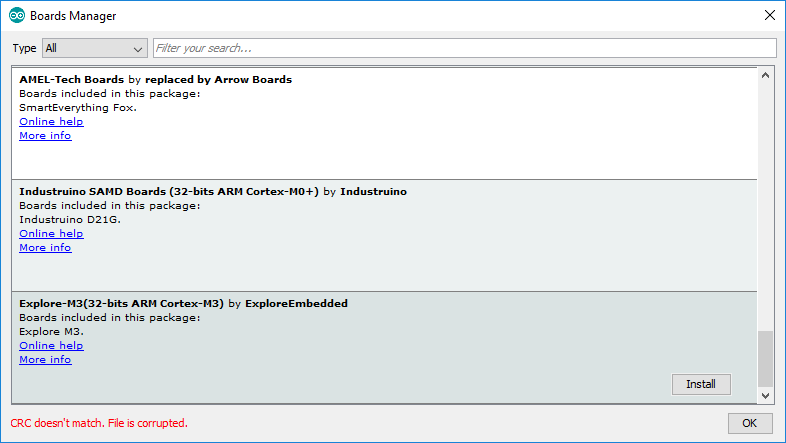Click the scrollbar down arrow

[x=765, y=395]
